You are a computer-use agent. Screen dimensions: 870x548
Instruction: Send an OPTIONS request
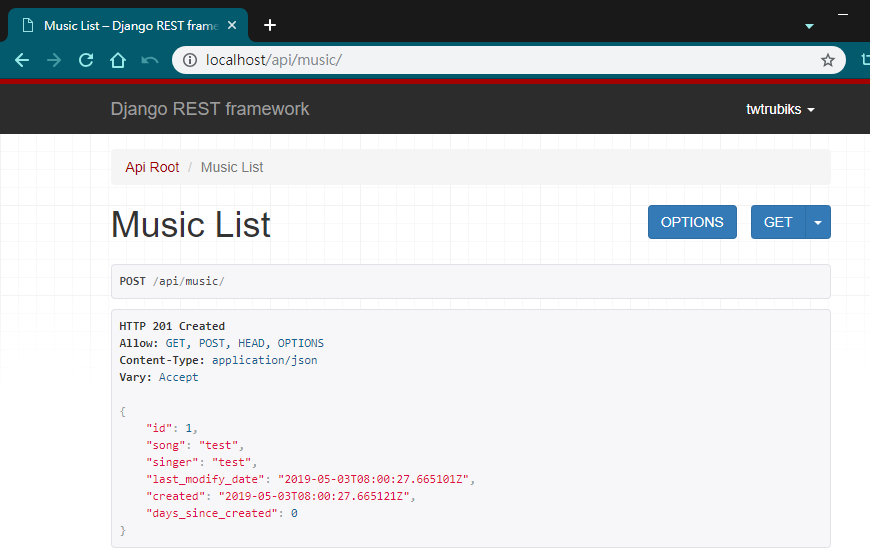click(692, 222)
